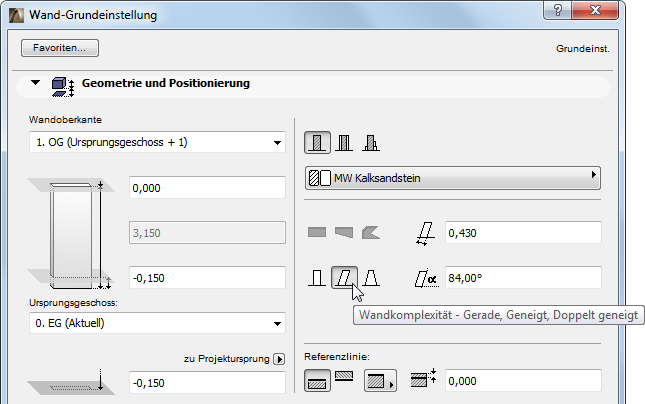Open the Favoriten dialog

click(60, 48)
